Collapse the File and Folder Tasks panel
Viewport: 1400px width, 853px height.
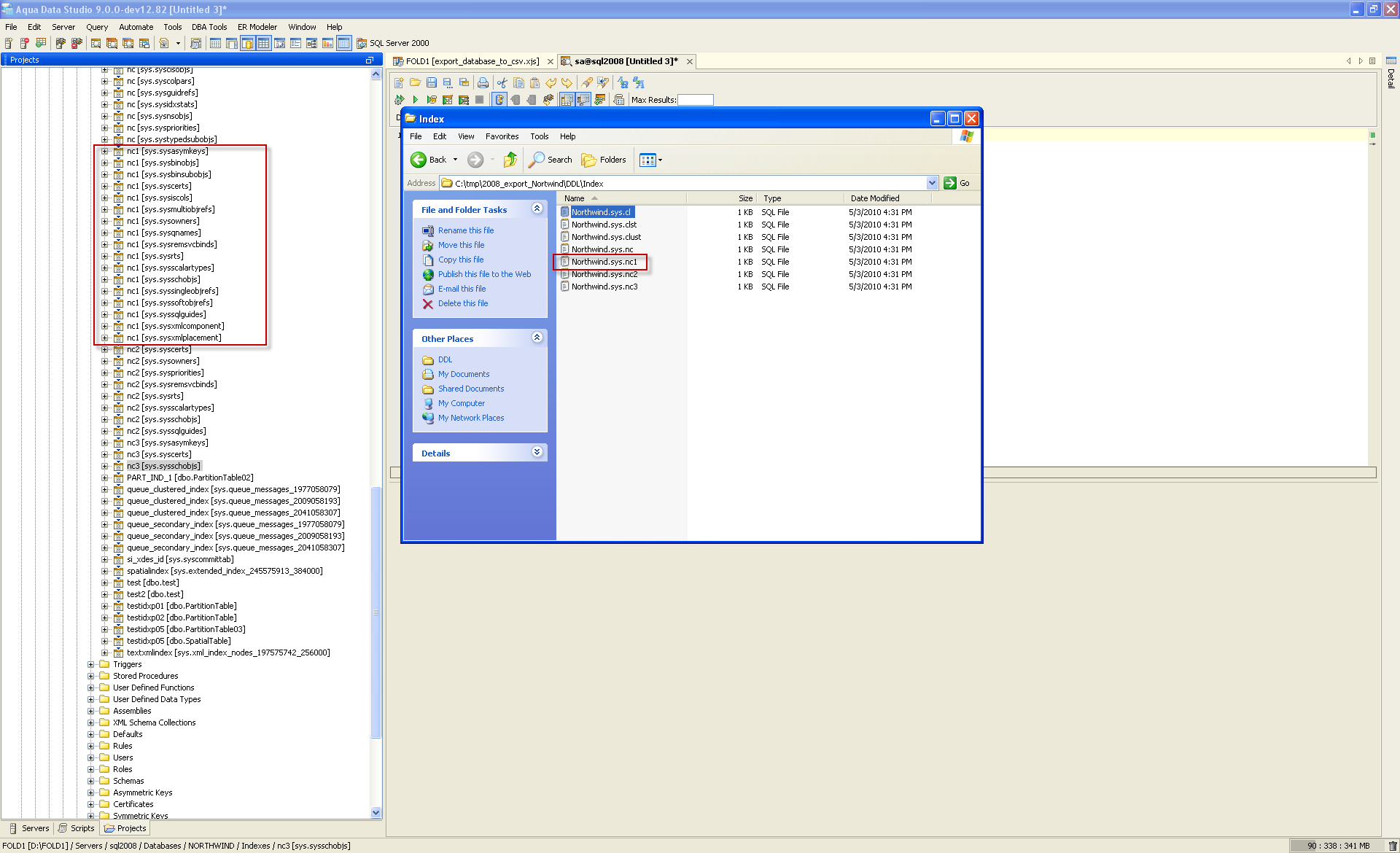[x=537, y=208]
